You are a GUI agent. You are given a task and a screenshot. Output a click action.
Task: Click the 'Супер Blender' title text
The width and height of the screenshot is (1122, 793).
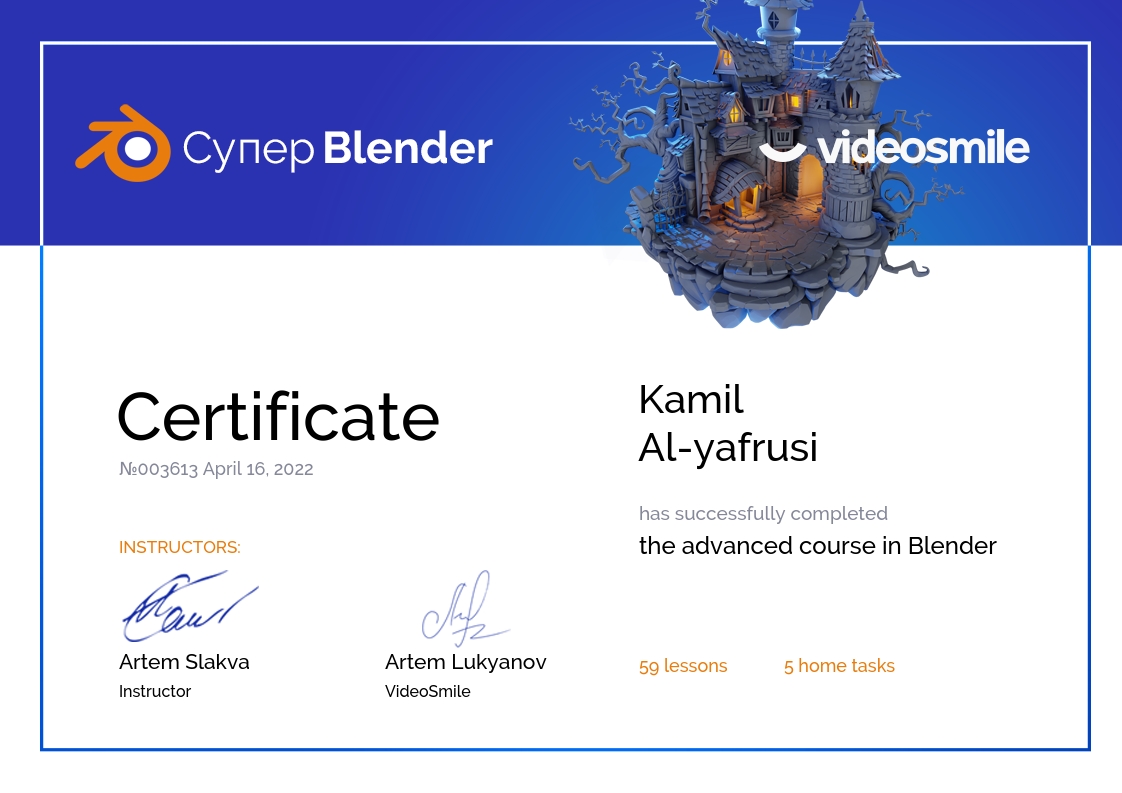(x=338, y=149)
